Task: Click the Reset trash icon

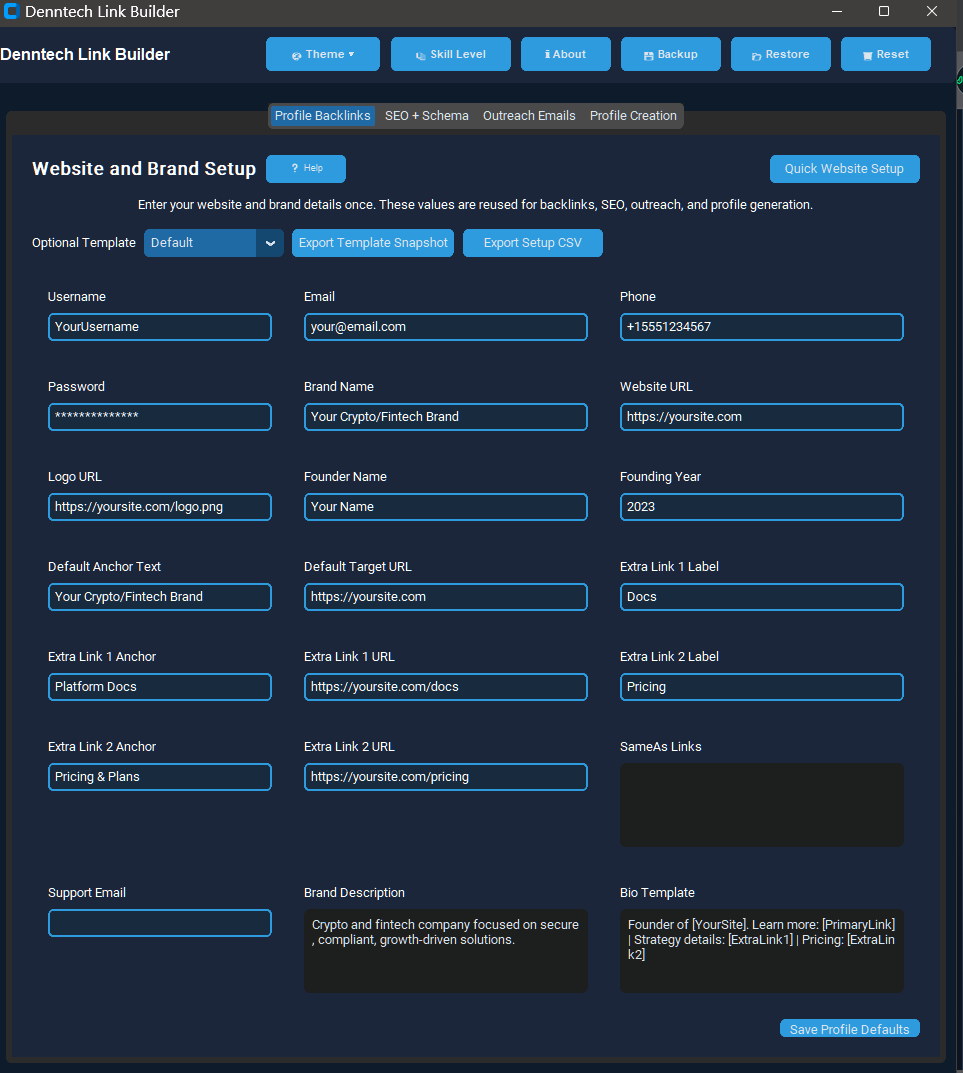Action: point(868,54)
